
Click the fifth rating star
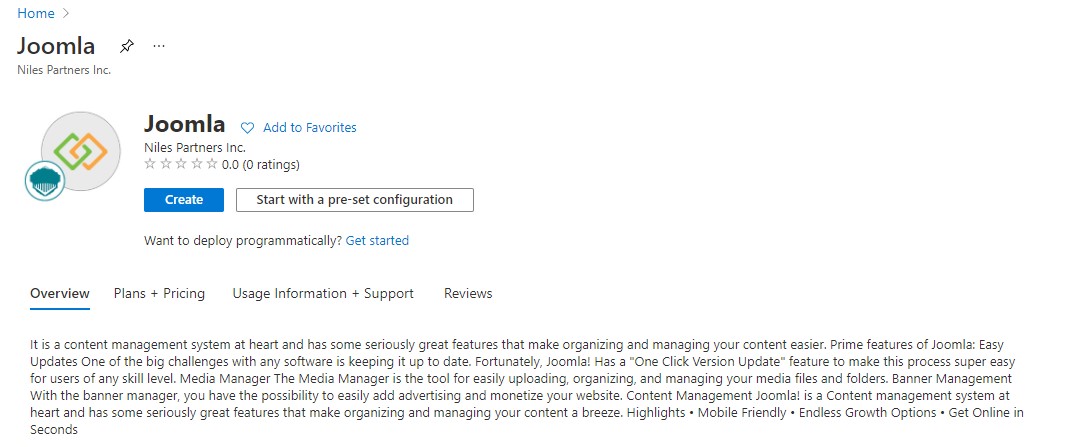212,164
